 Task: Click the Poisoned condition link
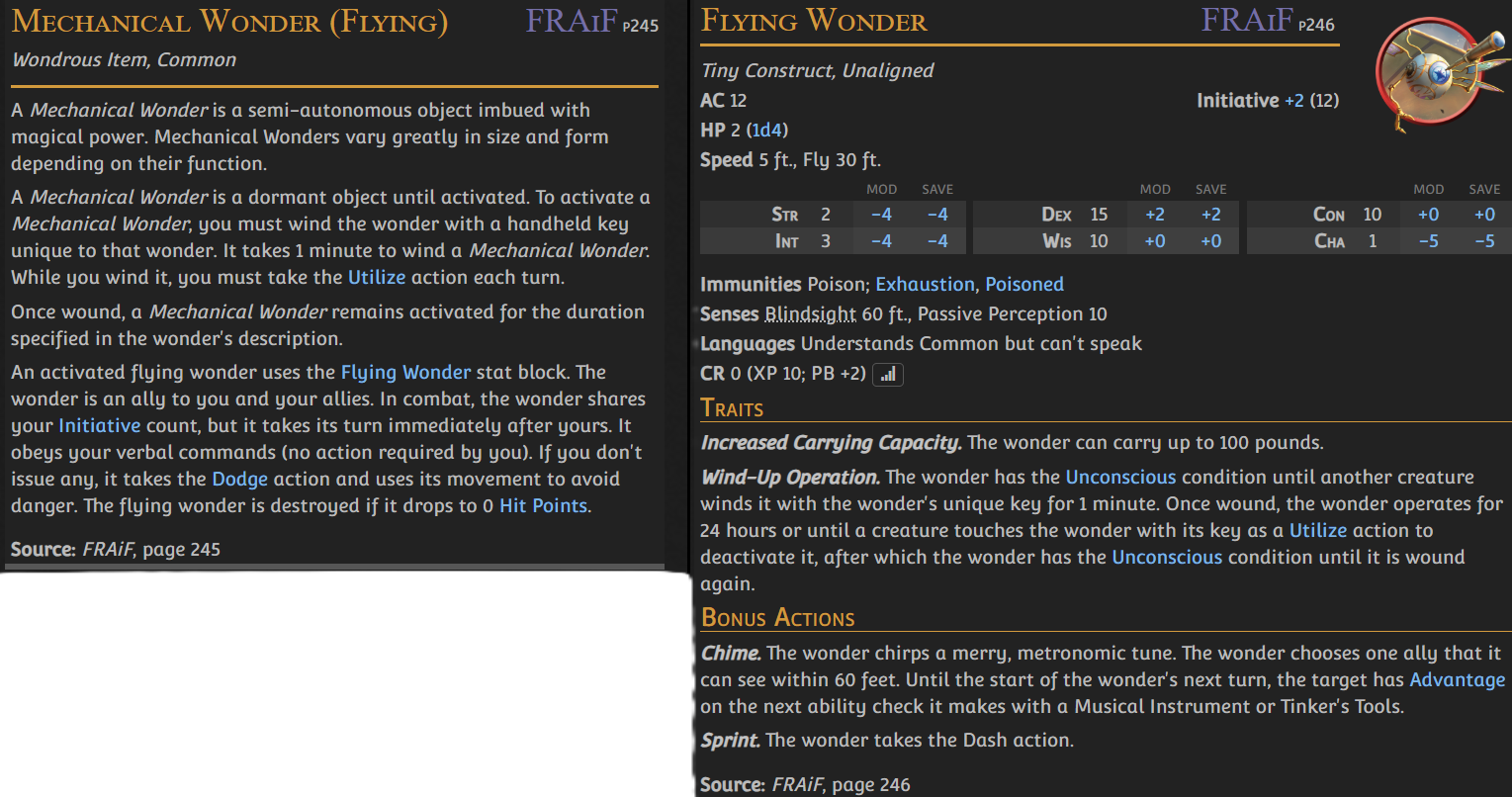tap(1024, 285)
